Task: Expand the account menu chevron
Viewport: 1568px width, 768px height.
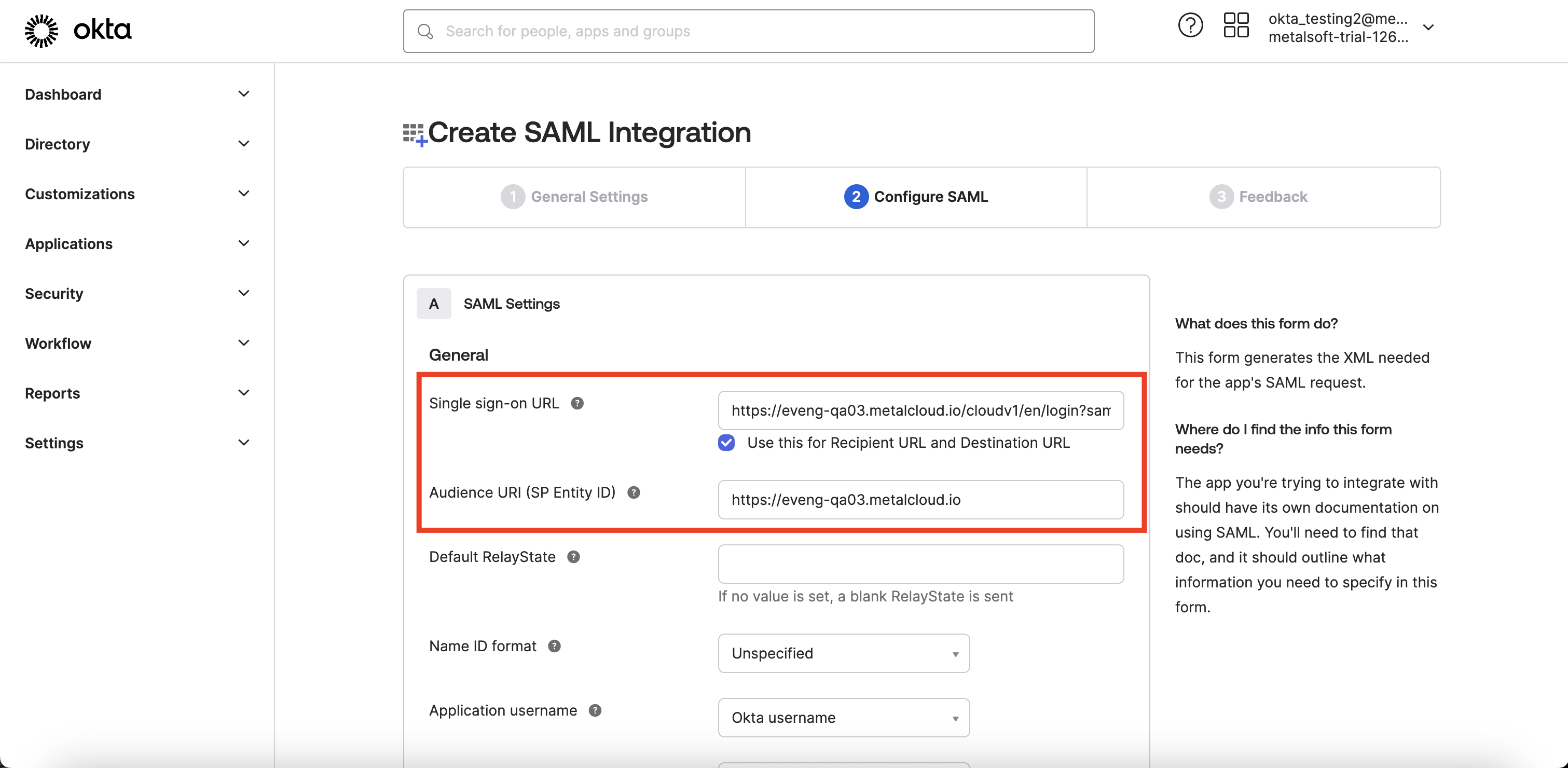Action: click(x=1428, y=28)
